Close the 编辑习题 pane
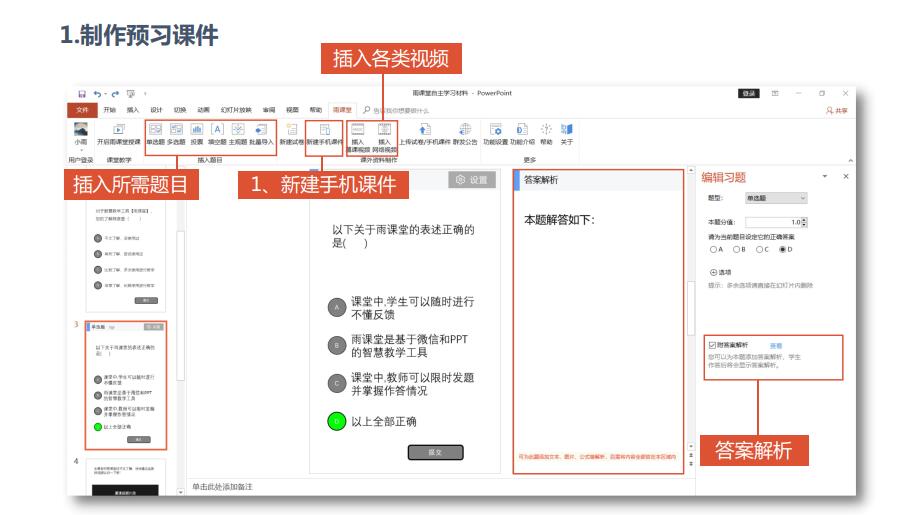Image resolution: width=921 pixels, height=515 pixels. click(x=846, y=176)
